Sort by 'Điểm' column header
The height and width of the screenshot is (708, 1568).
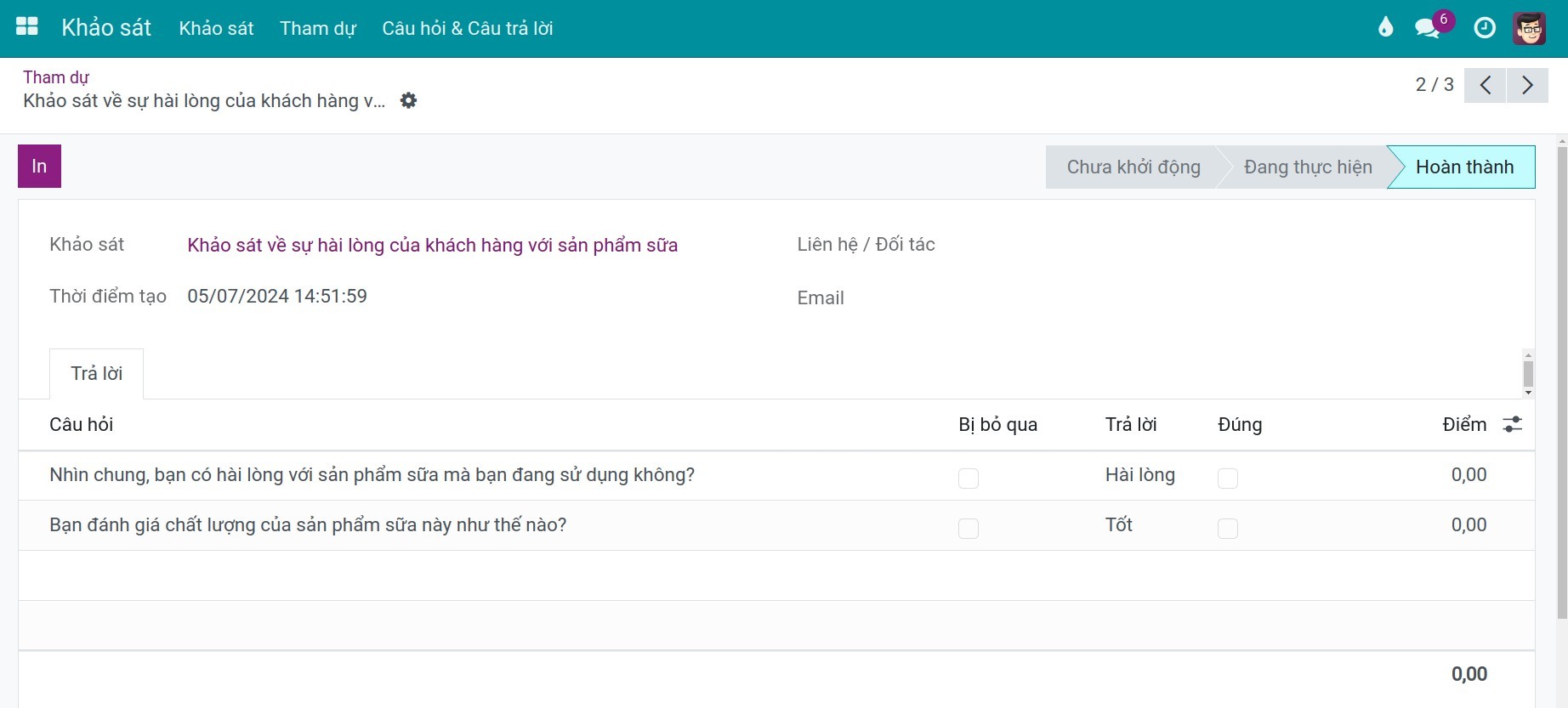(x=1464, y=424)
